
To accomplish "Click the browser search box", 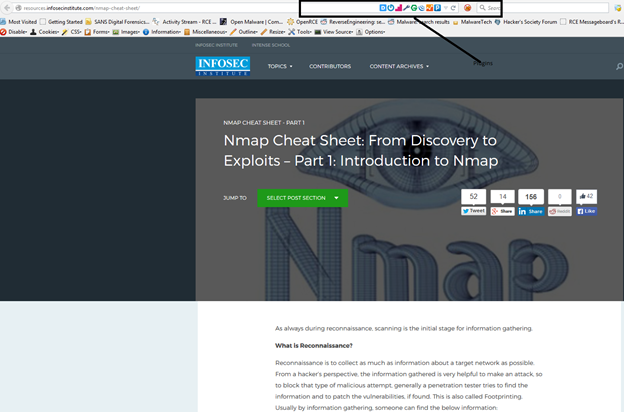I will pyautogui.click(x=495, y=8).
